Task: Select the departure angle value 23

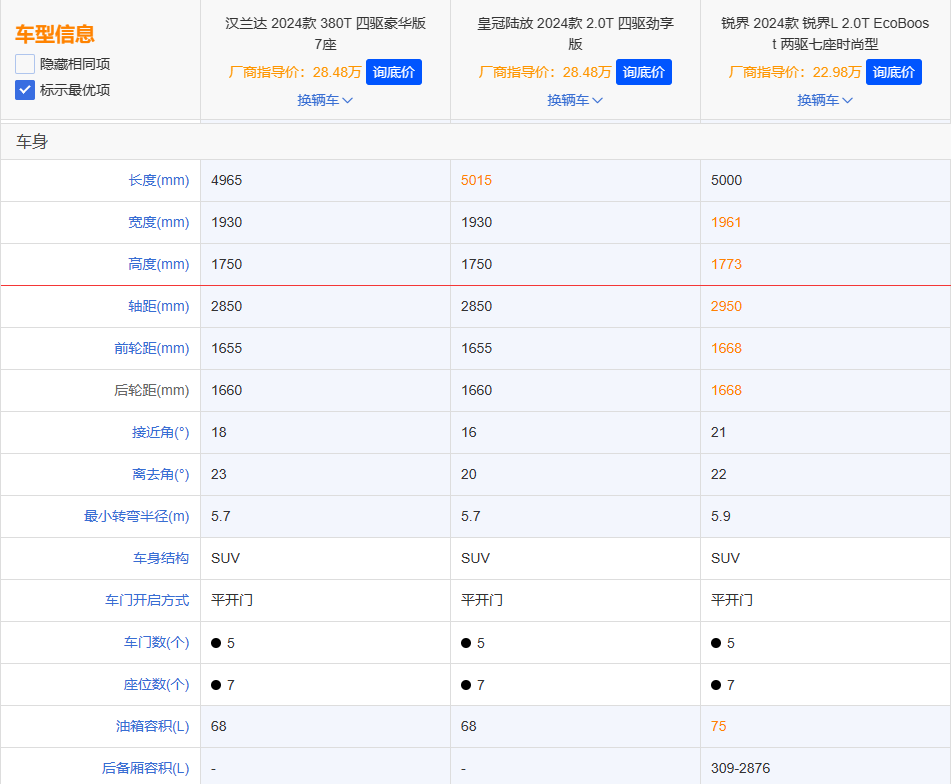Action: pyautogui.click(x=218, y=474)
